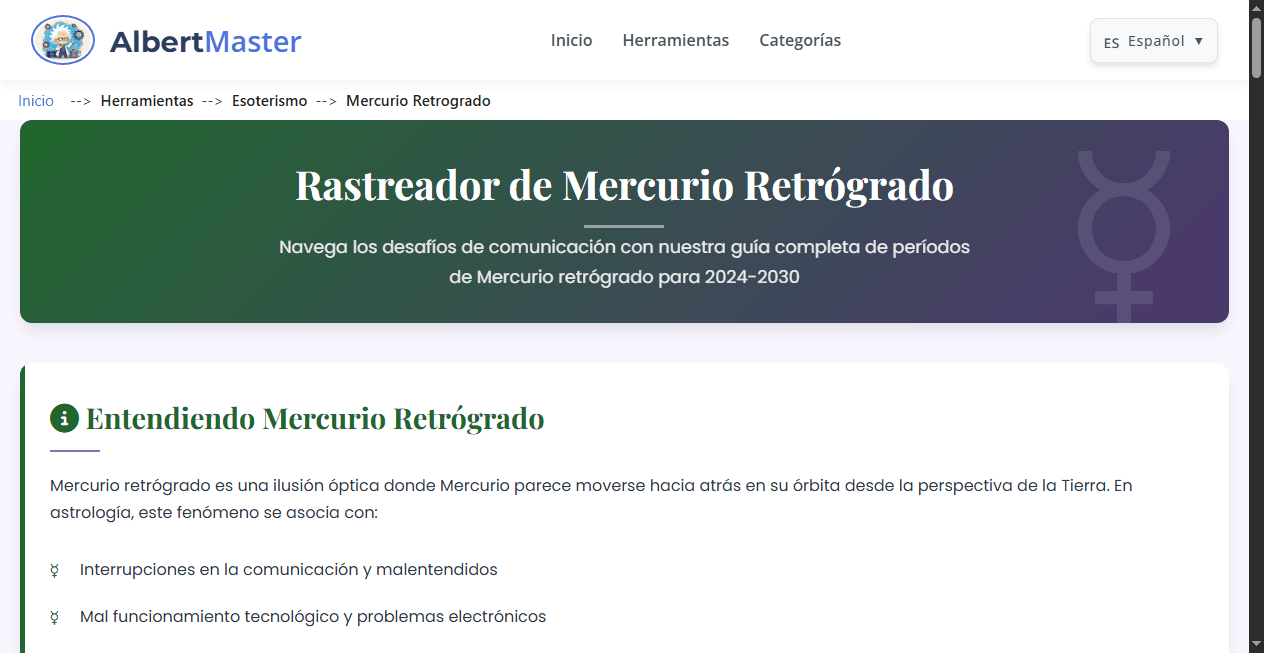Click the AlbertMaster site title text

tap(206, 40)
